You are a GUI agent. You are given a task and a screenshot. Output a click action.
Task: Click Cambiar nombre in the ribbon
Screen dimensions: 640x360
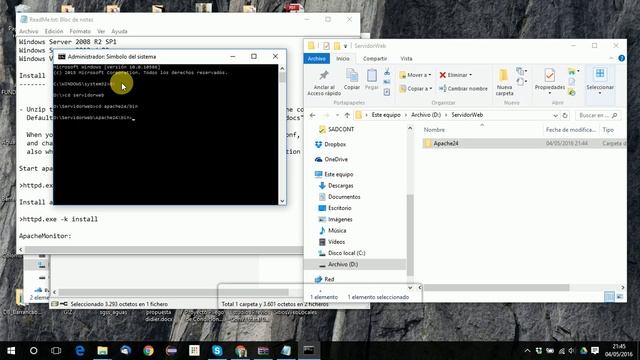[x=463, y=89]
